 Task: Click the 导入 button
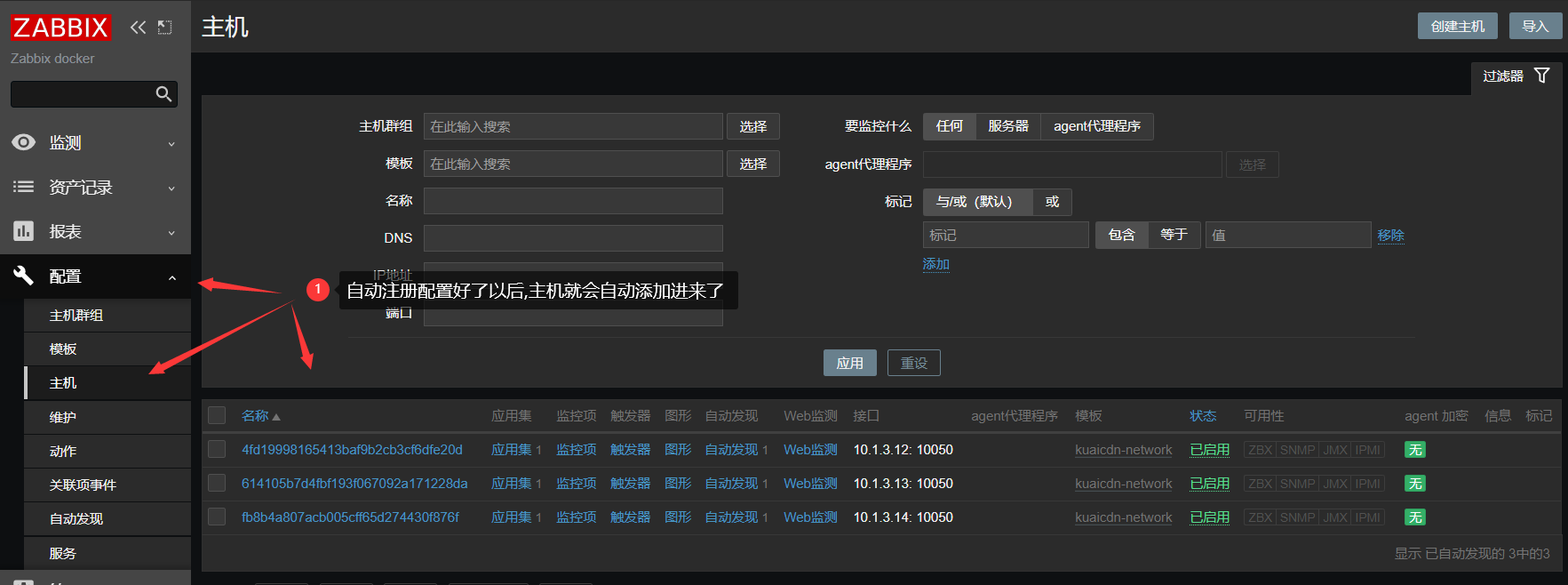[x=1535, y=26]
